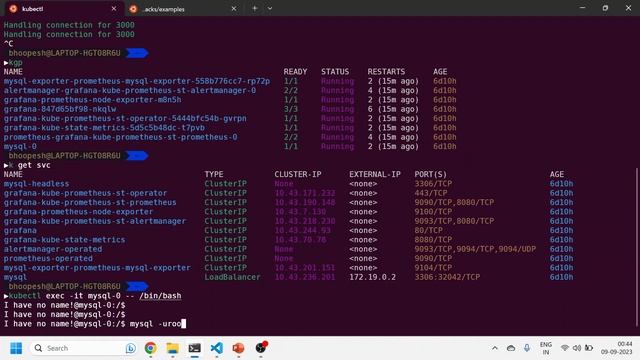Click the /bin/bash path in command

(160, 296)
